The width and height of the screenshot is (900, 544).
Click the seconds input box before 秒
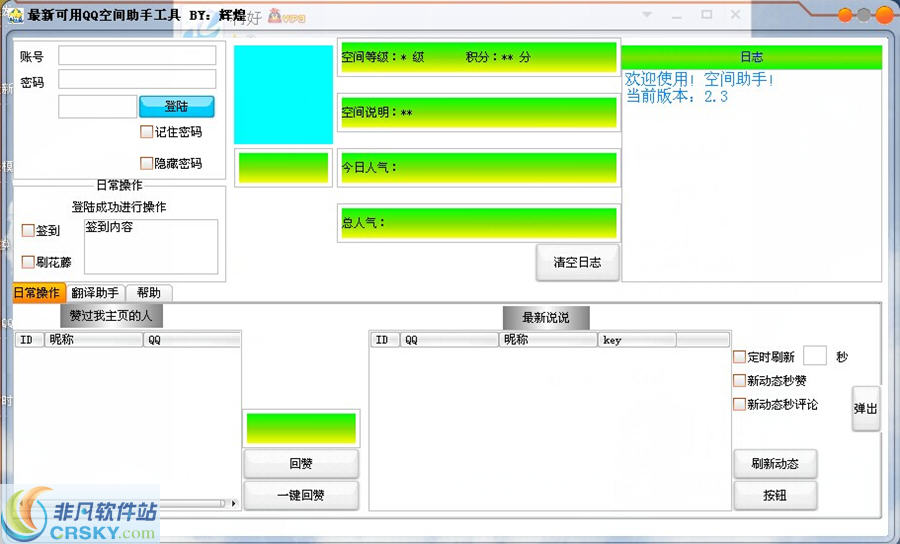click(x=814, y=356)
